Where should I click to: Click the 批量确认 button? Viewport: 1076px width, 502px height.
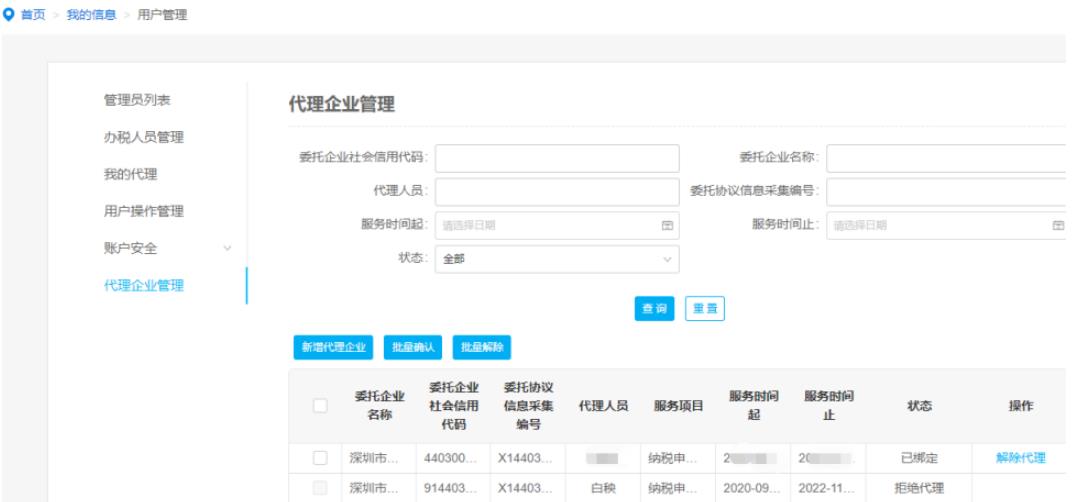pos(413,347)
